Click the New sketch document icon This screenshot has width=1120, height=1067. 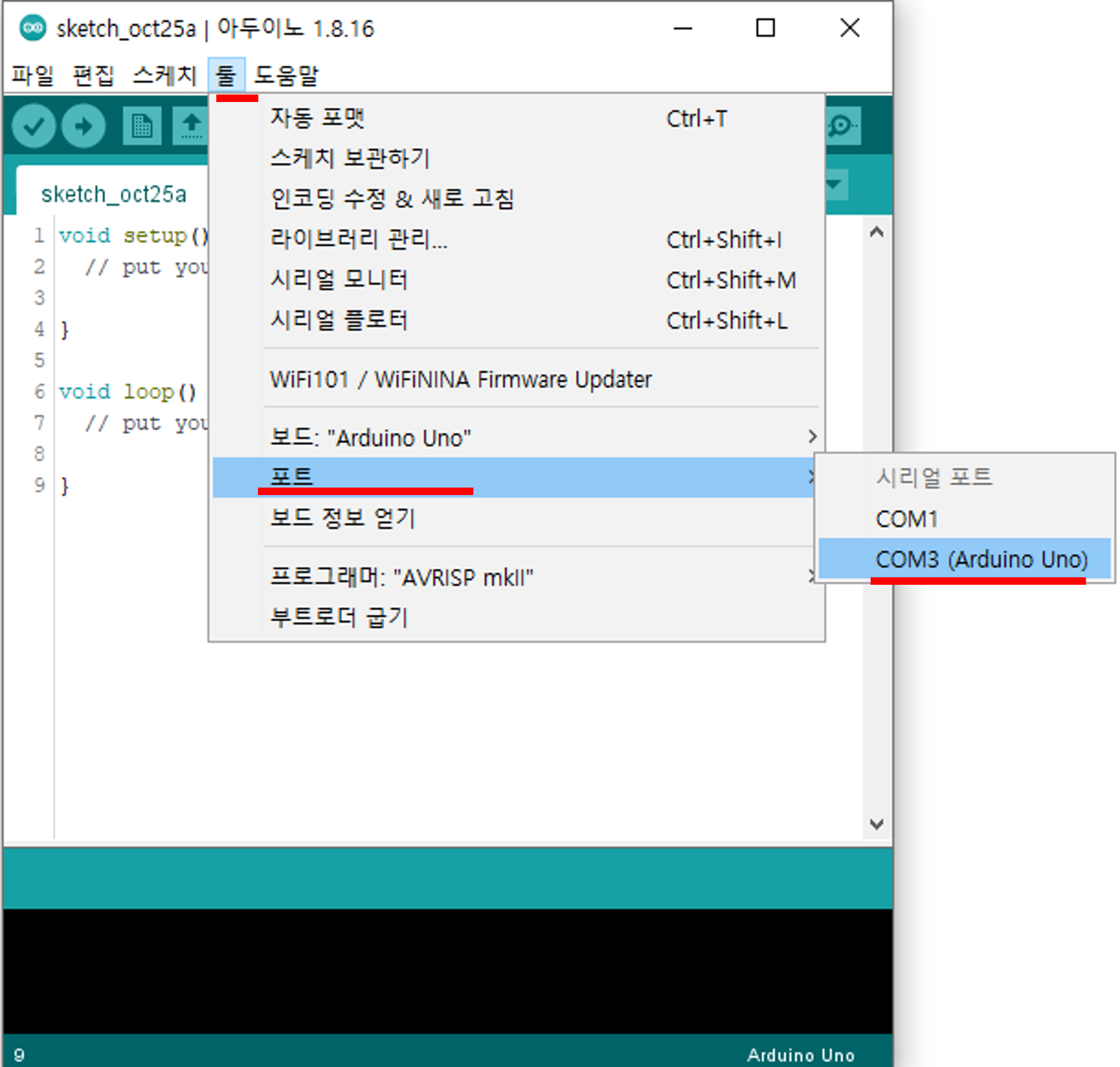click(142, 126)
